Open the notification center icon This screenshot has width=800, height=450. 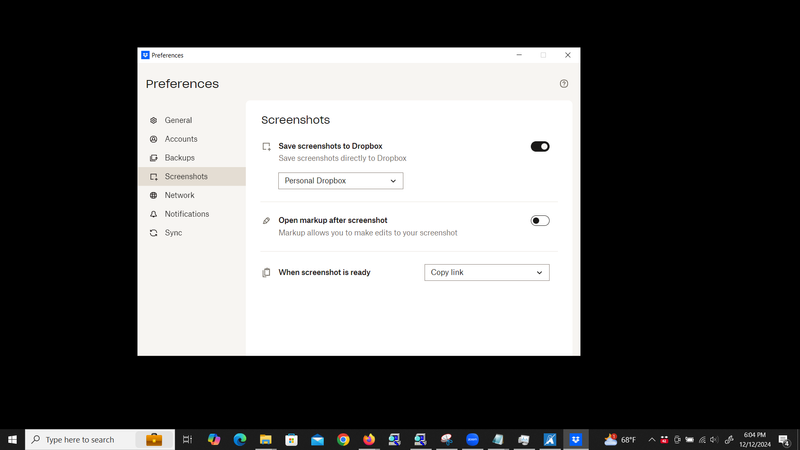click(x=785, y=439)
